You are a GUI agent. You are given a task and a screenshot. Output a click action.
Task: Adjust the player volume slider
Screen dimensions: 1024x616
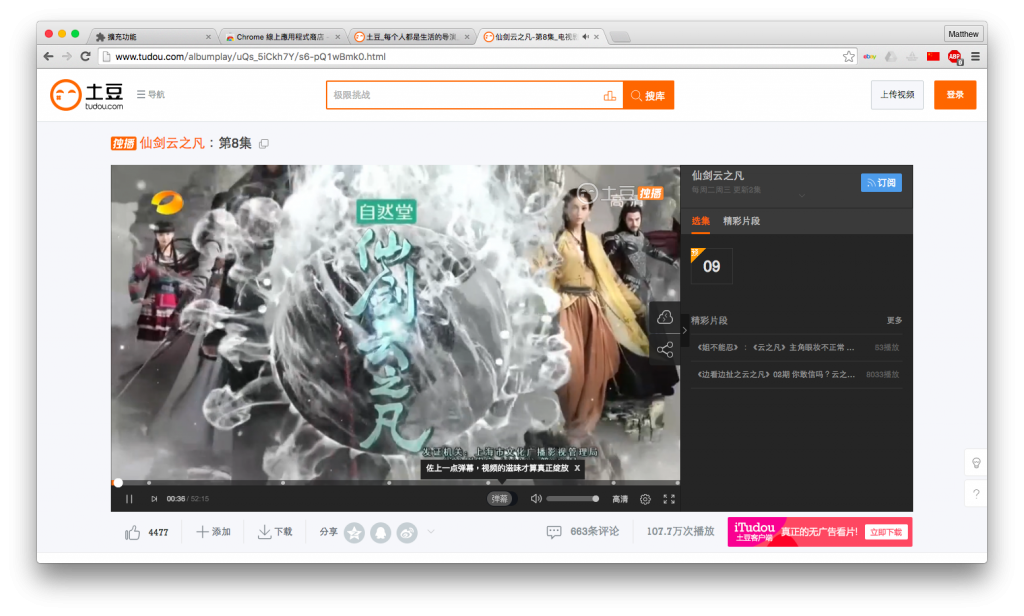point(573,499)
